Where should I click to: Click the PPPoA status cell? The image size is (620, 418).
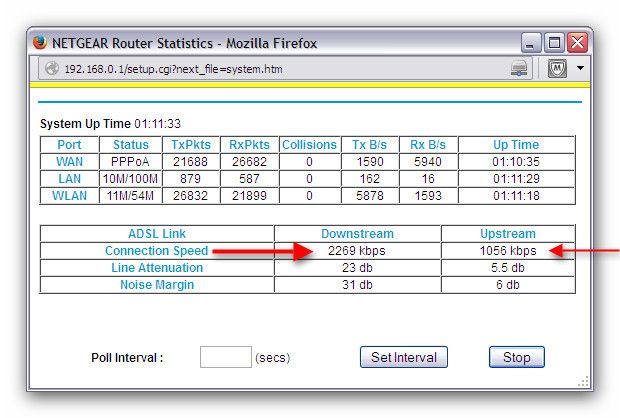click(130, 162)
